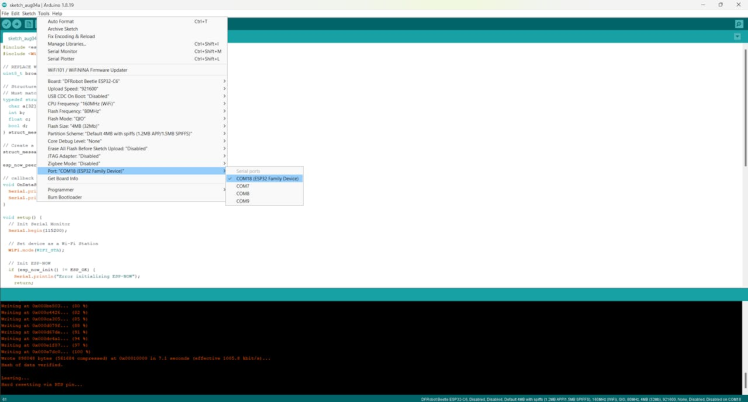Image resolution: width=748 pixels, height=402 pixels.
Task: Click the board info status bar text
Action: point(581,399)
